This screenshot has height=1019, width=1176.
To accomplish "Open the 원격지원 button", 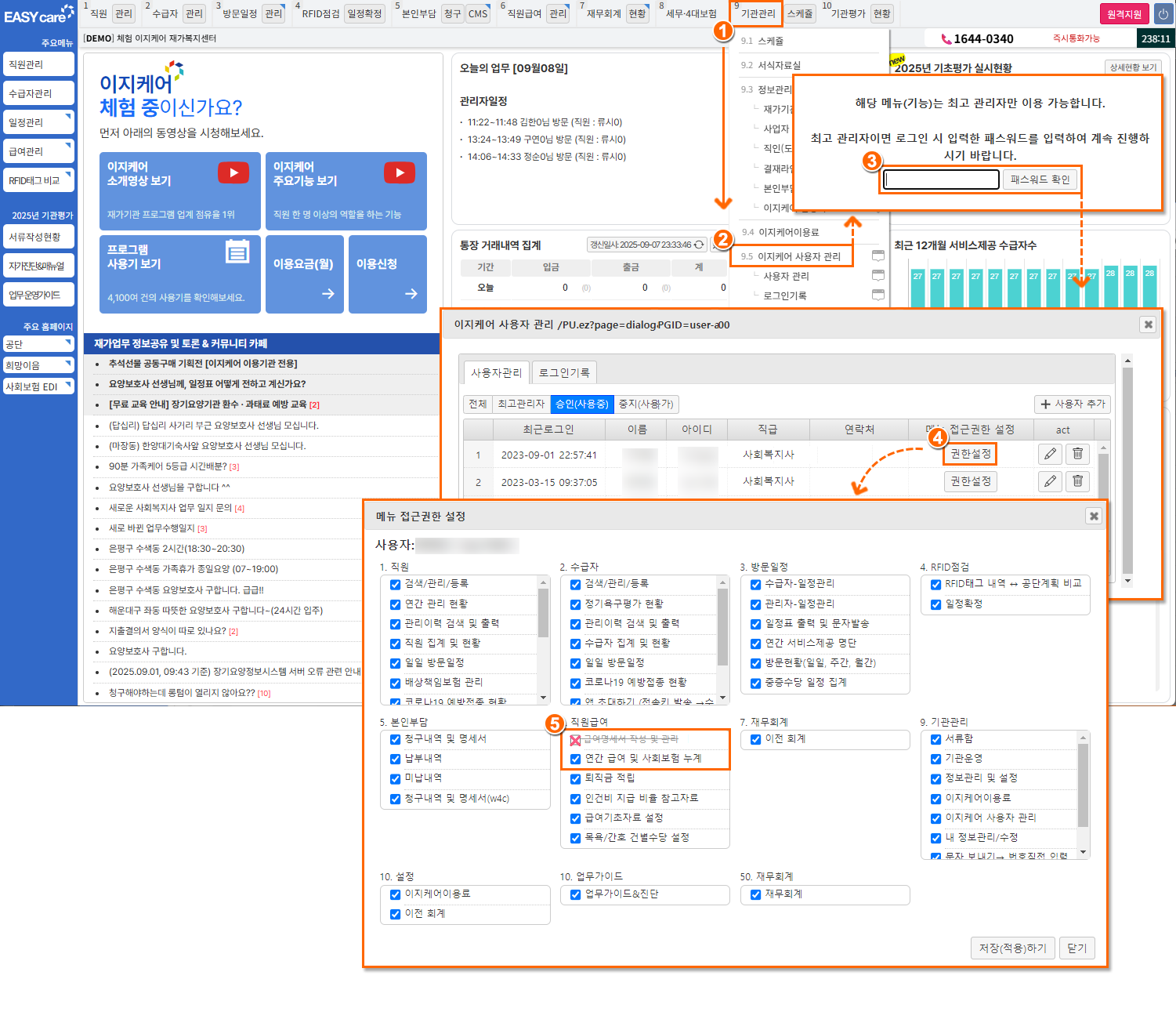I will point(1124,14).
